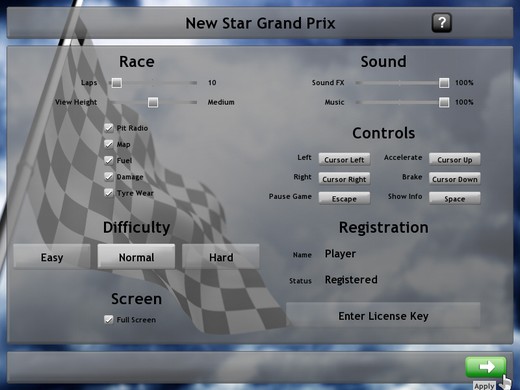
Task: Click the Music volume slider handle
Action: (x=444, y=102)
